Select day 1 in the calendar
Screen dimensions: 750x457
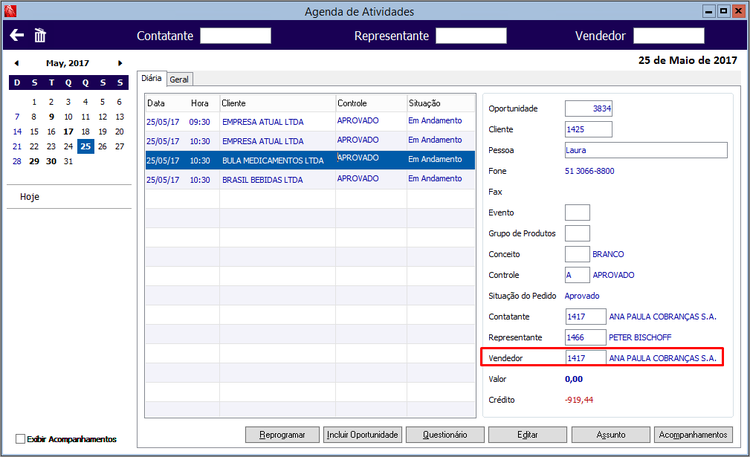tap(34, 102)
